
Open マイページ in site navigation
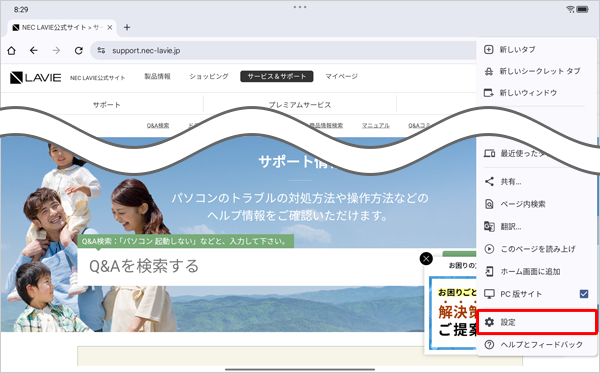(341, 77)
